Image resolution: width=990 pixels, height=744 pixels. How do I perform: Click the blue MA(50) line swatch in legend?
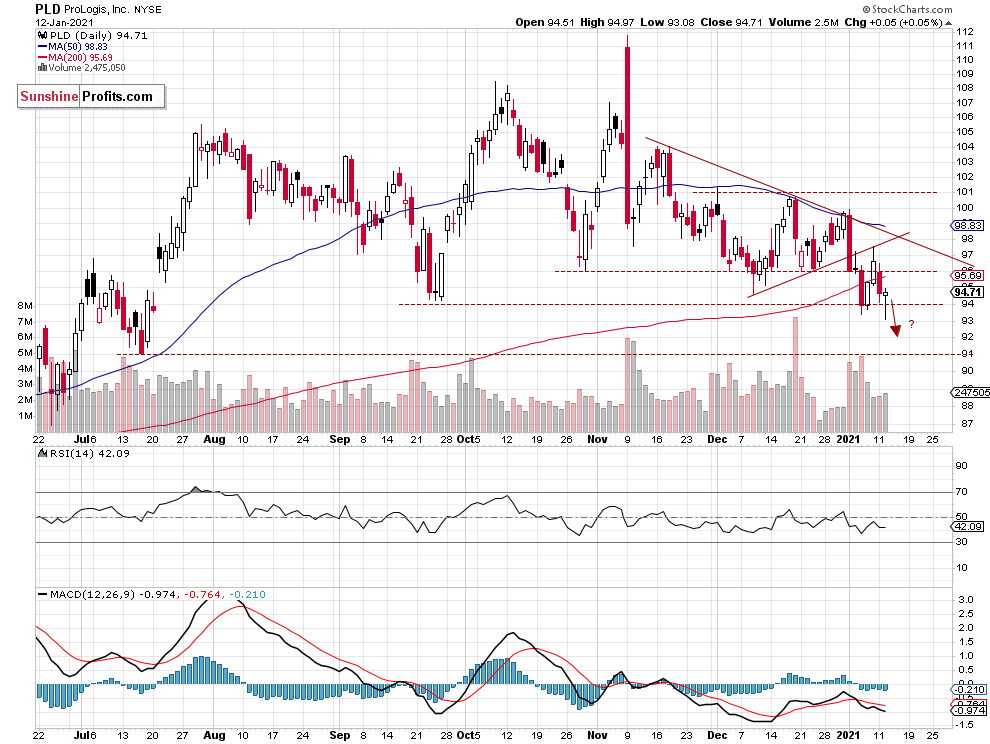(43, 47)
